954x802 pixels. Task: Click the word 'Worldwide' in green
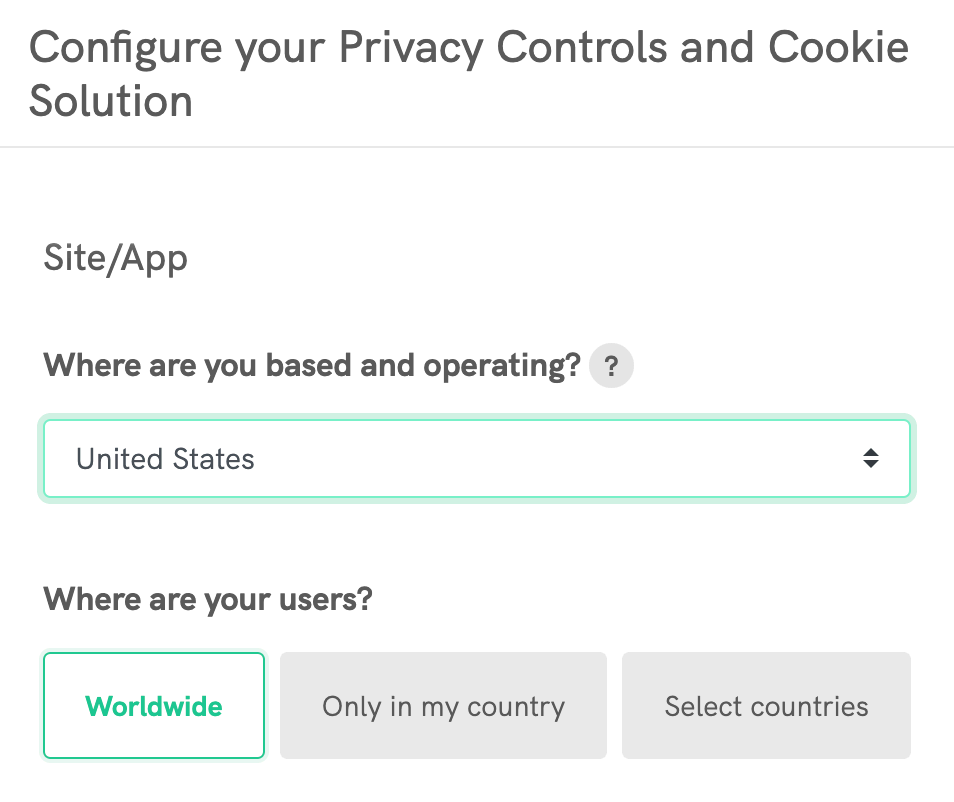click(x=154, y=706)
